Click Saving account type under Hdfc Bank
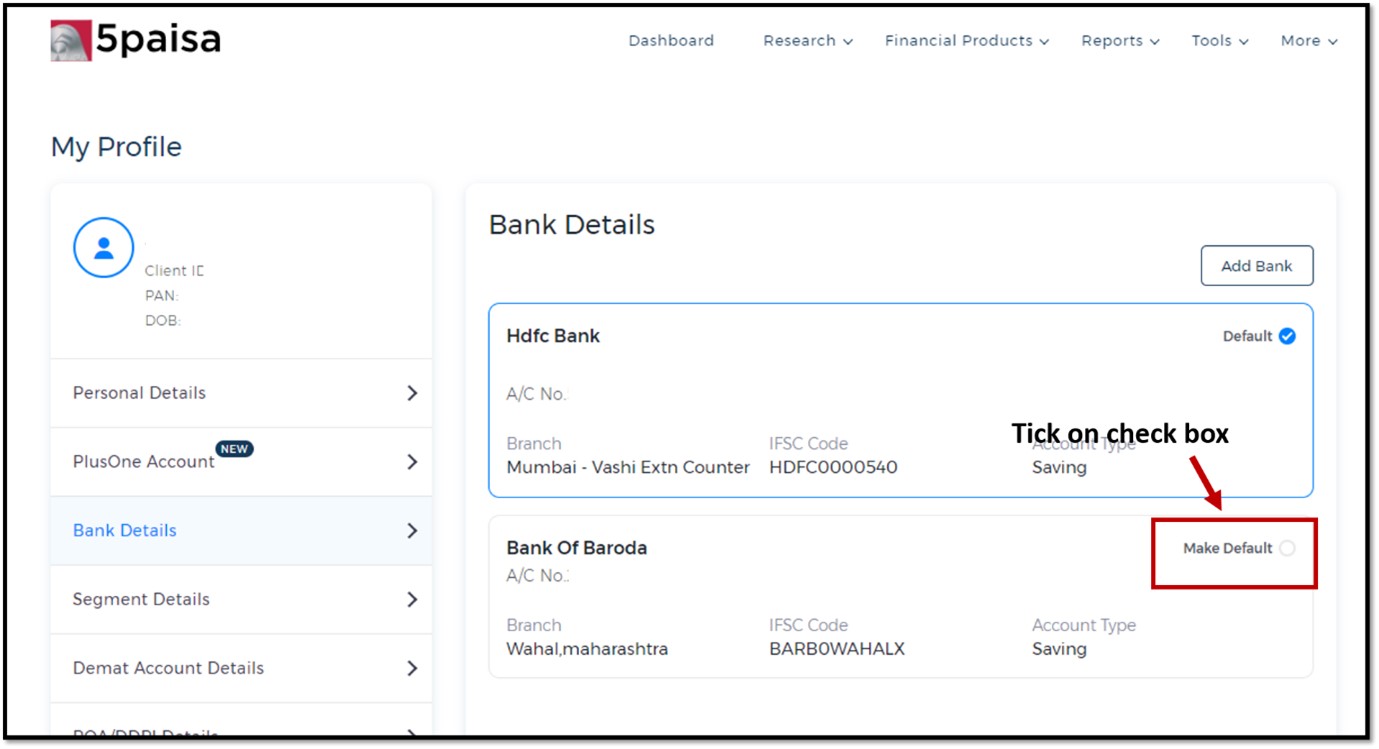This screenshot has width=1379, height=749. [x=1059, y=467]
